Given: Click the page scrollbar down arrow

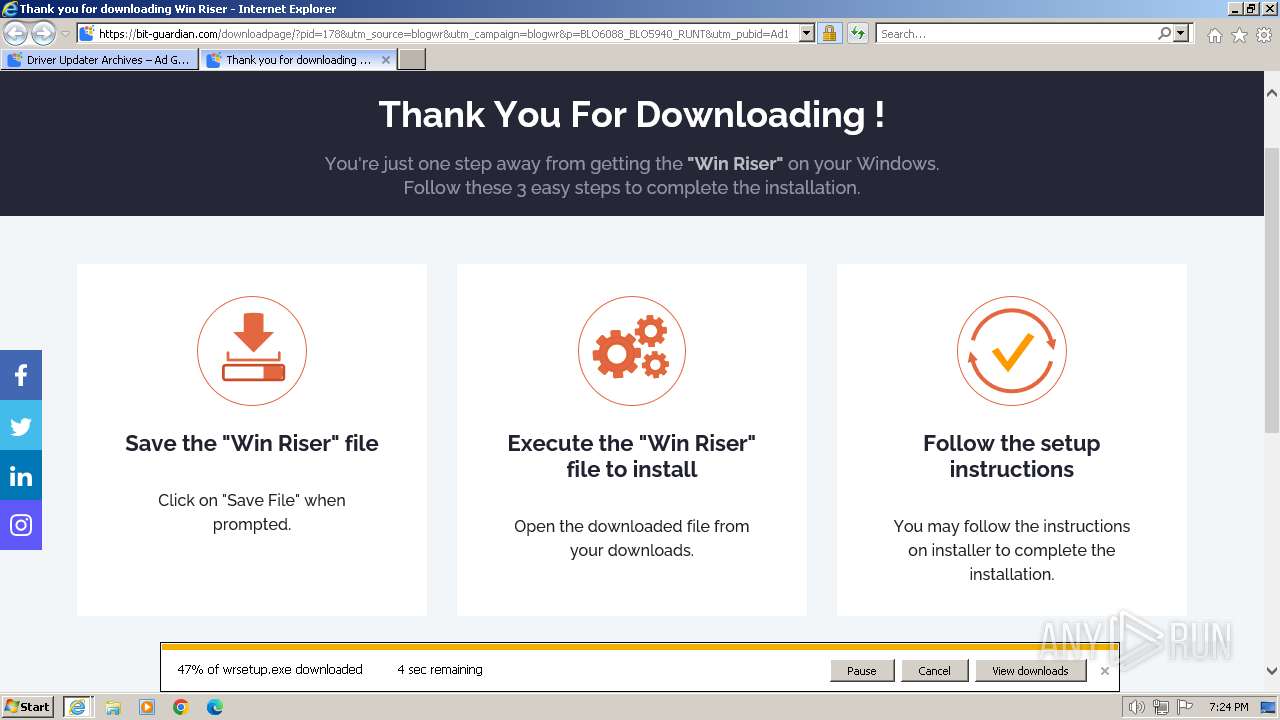Looking at the screenshot, I should coord(1272,671).
